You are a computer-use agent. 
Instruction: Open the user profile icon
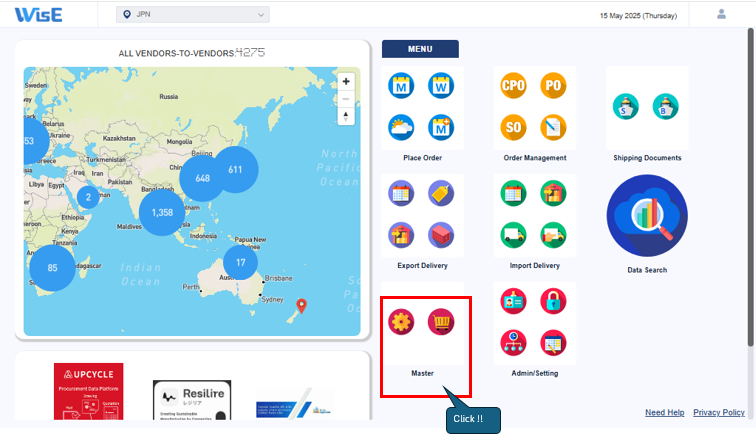click(721, 14)
